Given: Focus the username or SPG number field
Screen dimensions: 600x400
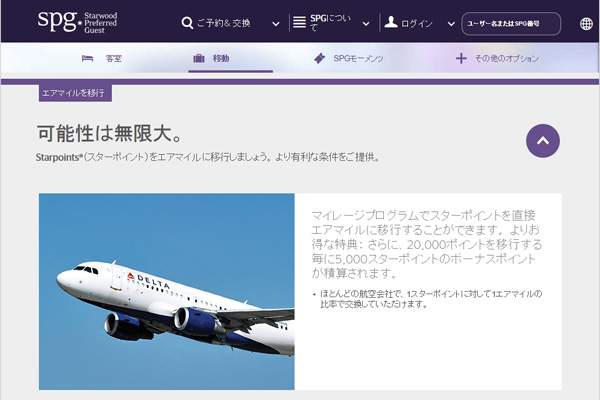Looking at the screenshot, I should pyautogui.click(x=511, y=24).
